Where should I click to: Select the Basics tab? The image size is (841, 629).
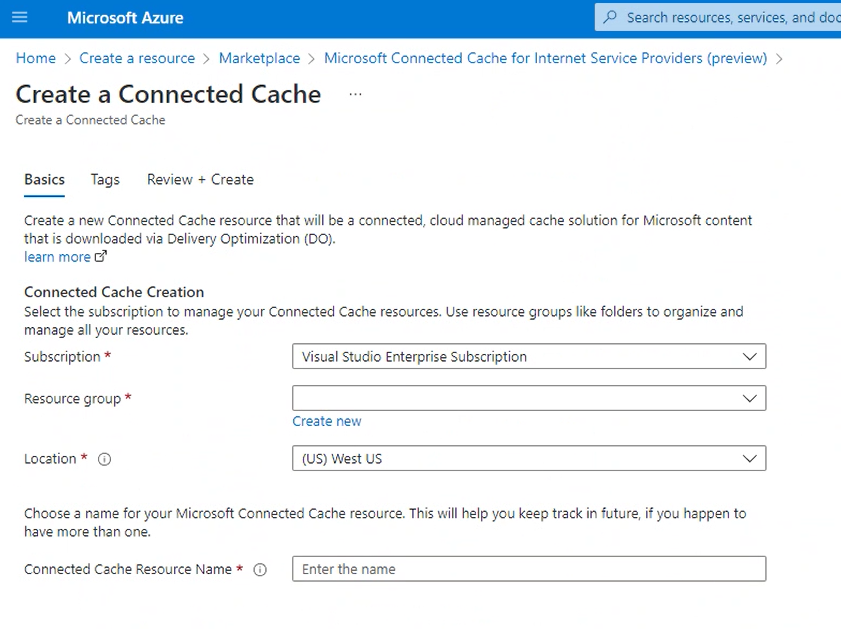click(x=44, y=180)
